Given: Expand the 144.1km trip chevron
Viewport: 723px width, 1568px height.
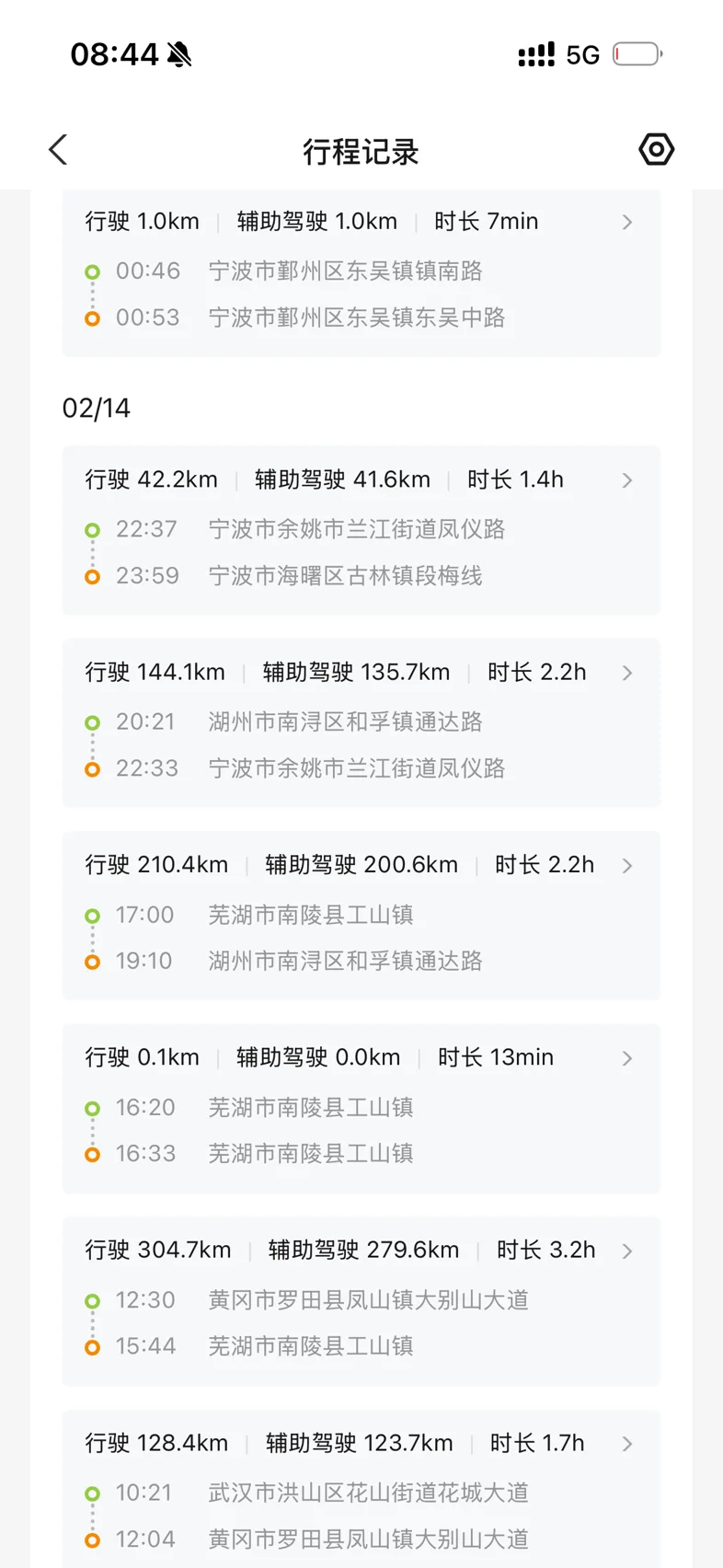Looking at the screenshot, I should click(627, 674).
